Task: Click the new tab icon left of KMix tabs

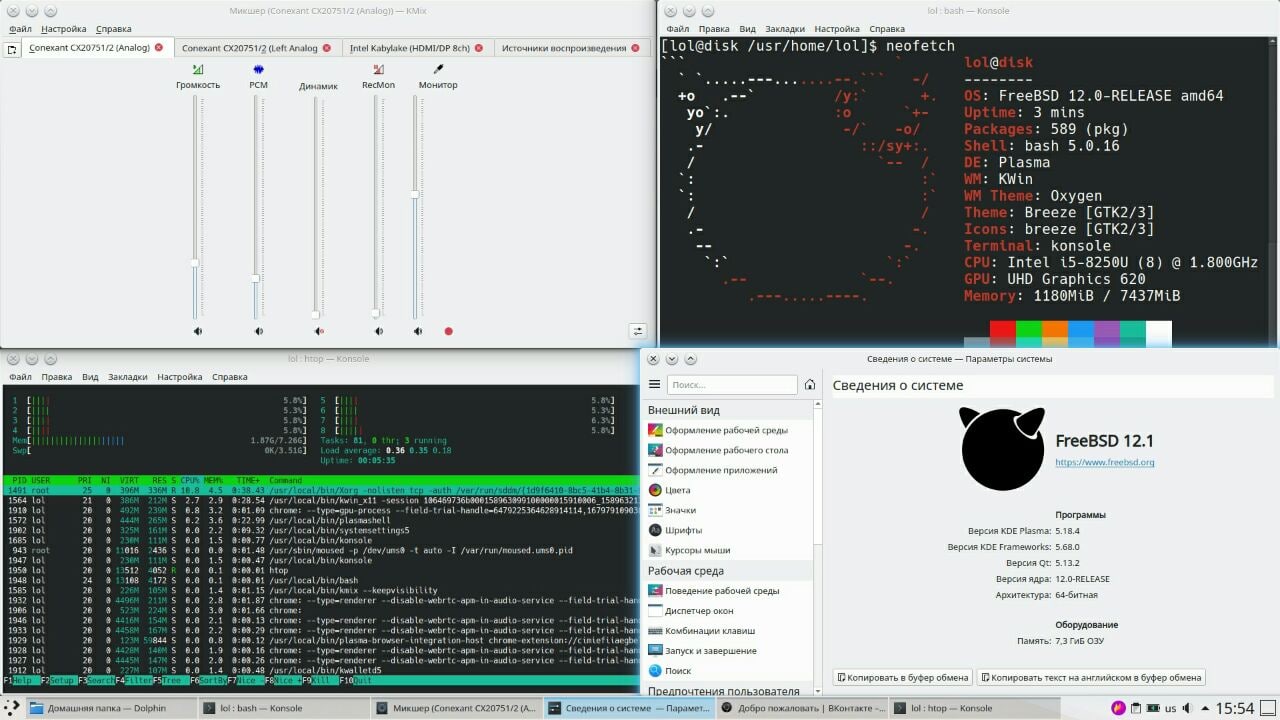Action: coord(12,48)
